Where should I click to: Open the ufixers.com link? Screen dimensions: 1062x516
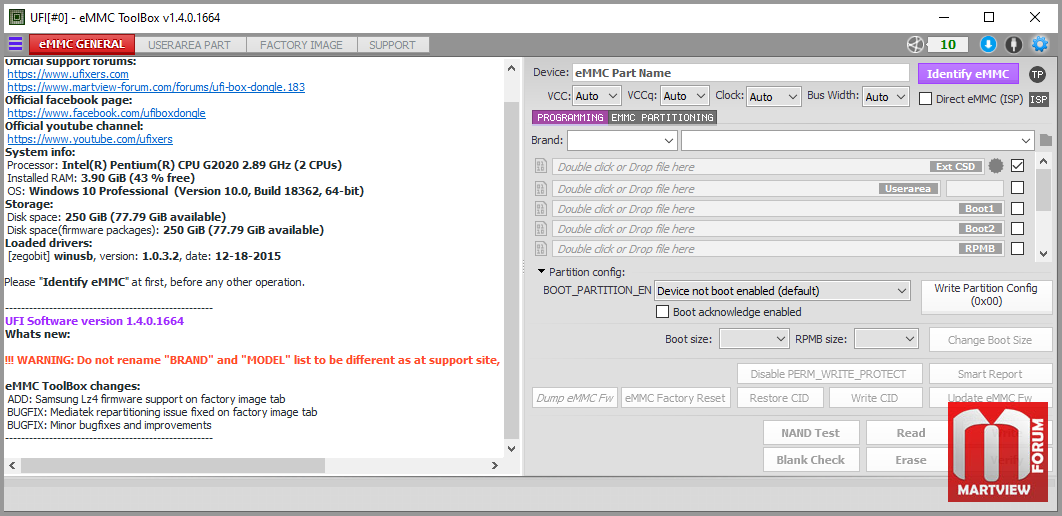[68, 74]
